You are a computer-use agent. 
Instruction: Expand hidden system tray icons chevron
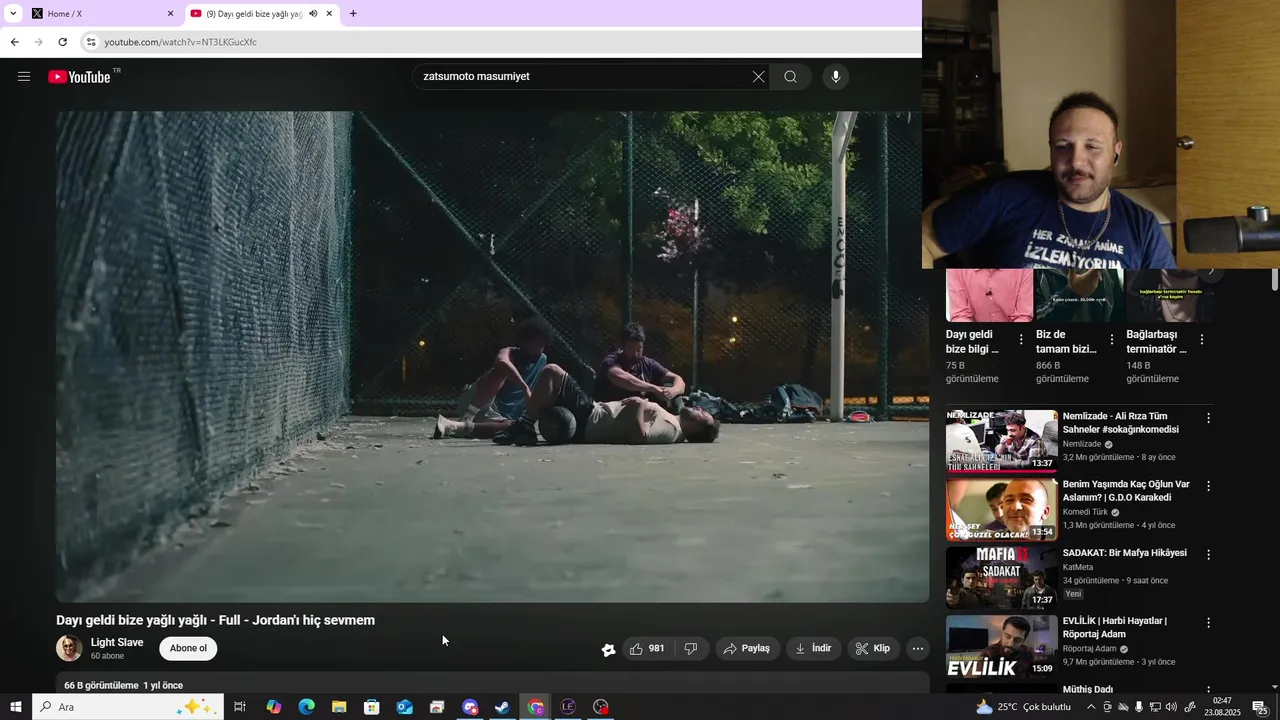click(1091, 707)
